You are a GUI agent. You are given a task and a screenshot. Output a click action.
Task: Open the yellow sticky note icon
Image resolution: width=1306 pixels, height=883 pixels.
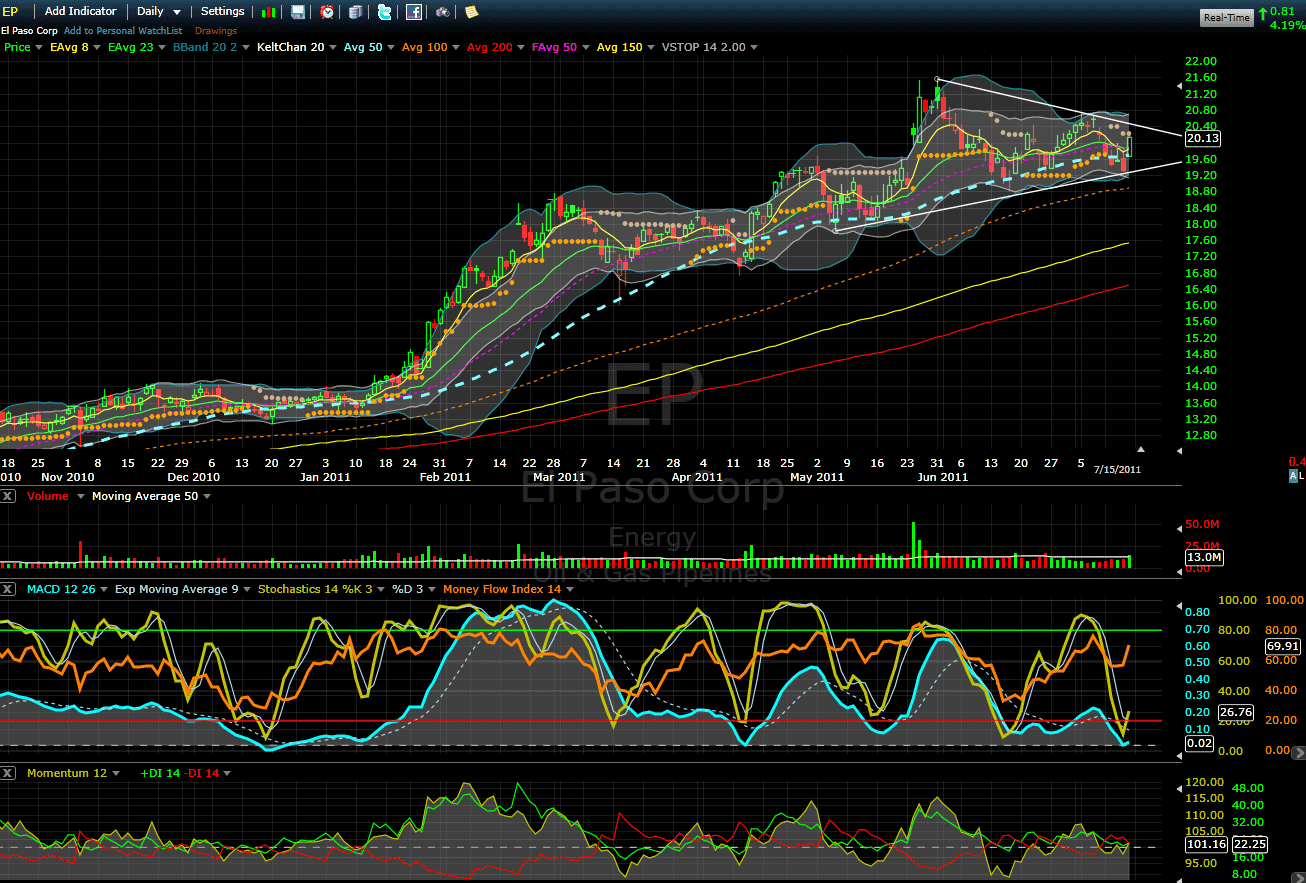click(471, 12)
